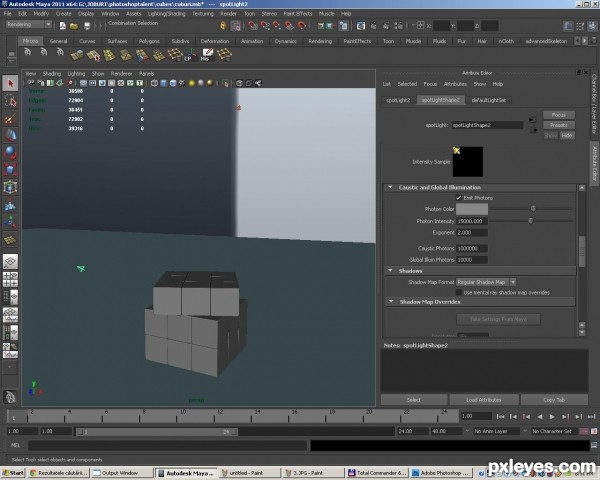Screen dimensions: 600x480
Task: Open the Photon Color swatch
Action: coord(472,209)
